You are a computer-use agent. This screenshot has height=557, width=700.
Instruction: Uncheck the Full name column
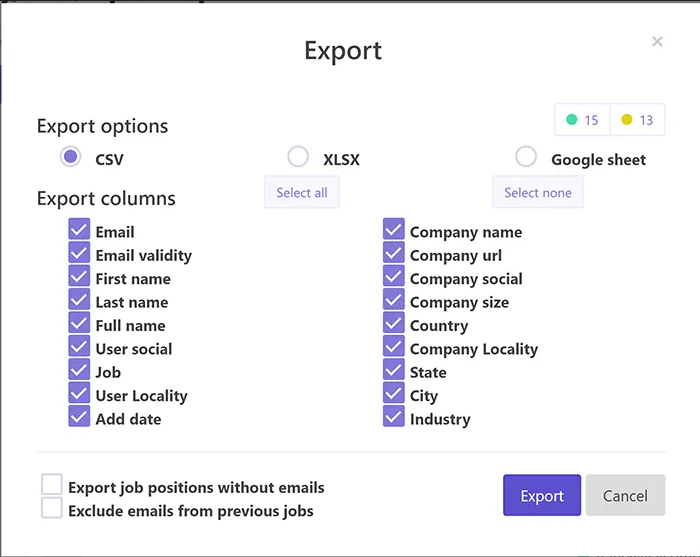click(x=79, y=324)
